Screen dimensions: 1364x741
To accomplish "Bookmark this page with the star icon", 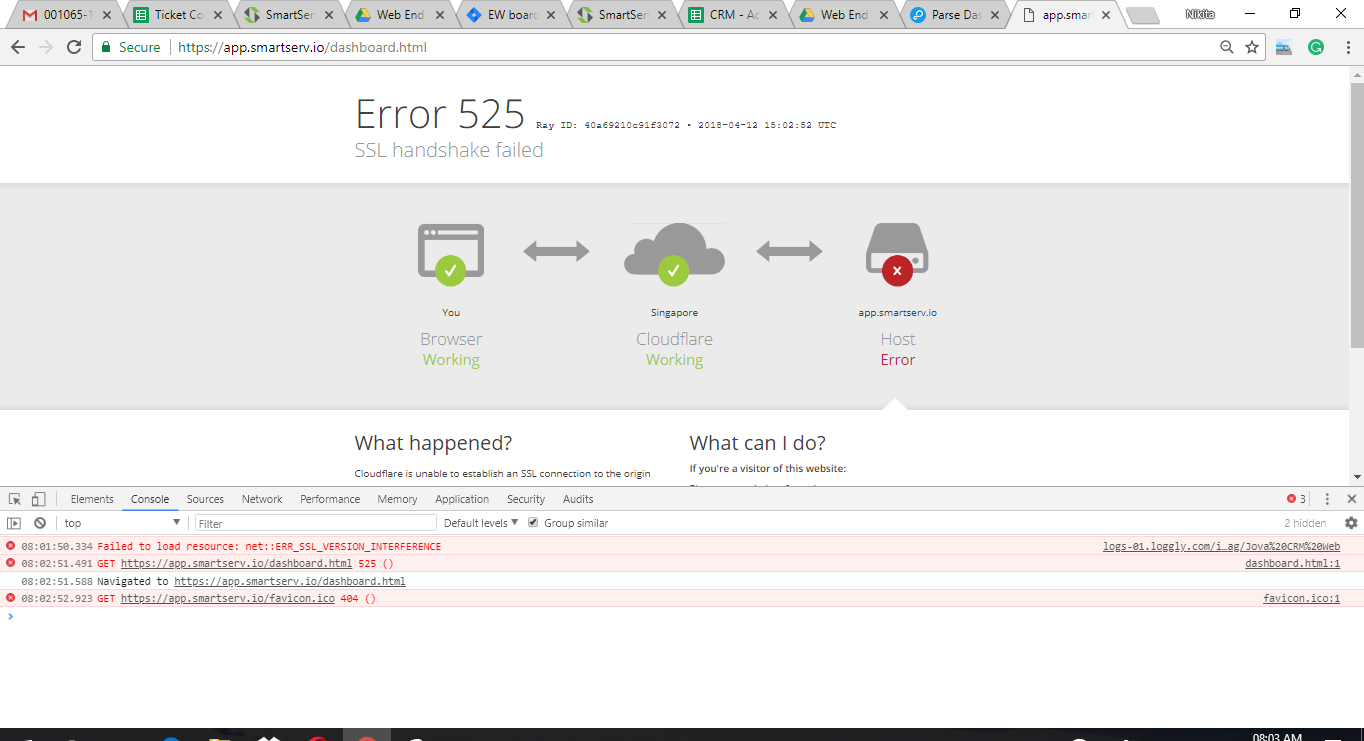I will coord(1252,47).
